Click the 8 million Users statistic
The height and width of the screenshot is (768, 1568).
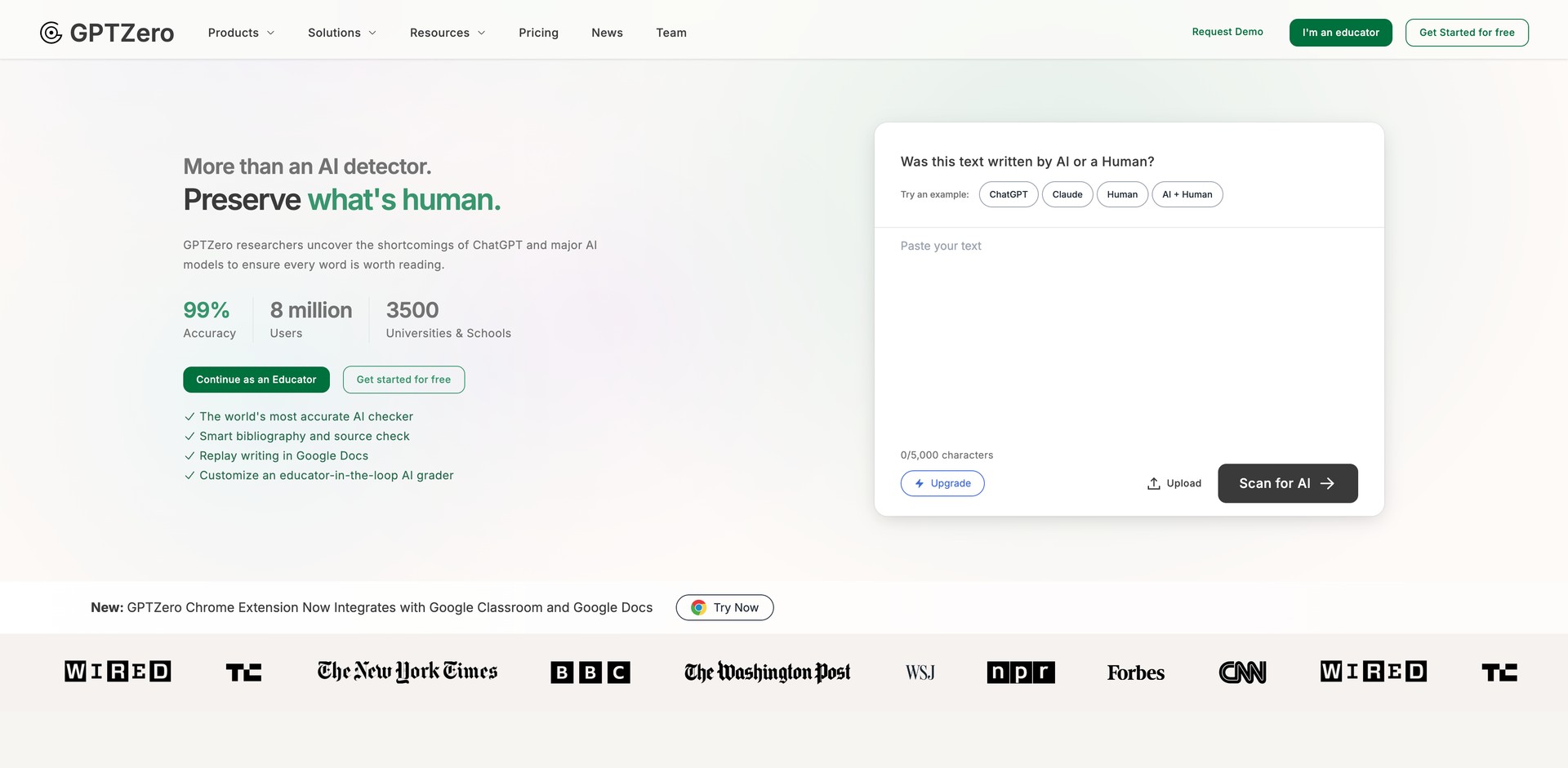click(x=311, y=319)
